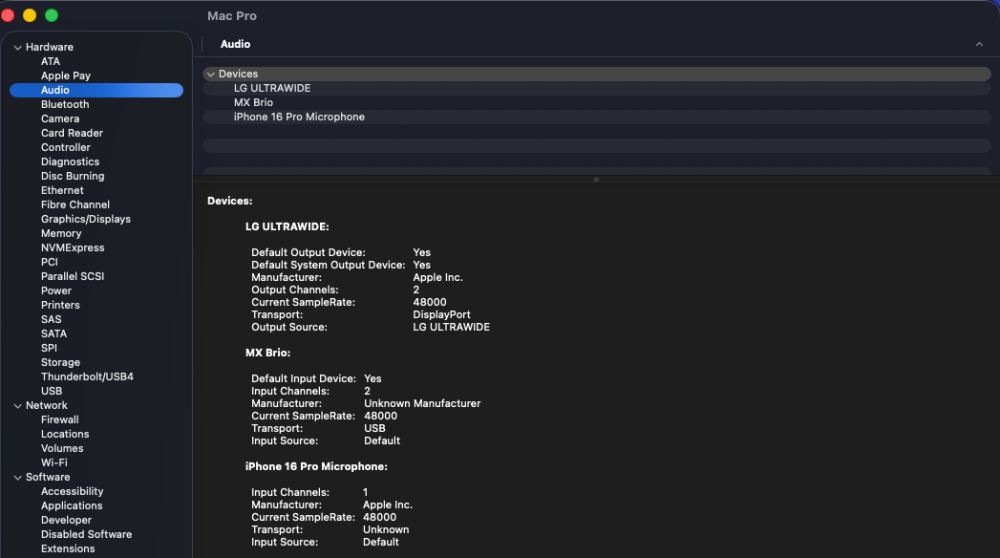Viewport: 1000px width, 558px height.
Task: Select iPhone 16 Pro Microphone row
Action: 596,117
